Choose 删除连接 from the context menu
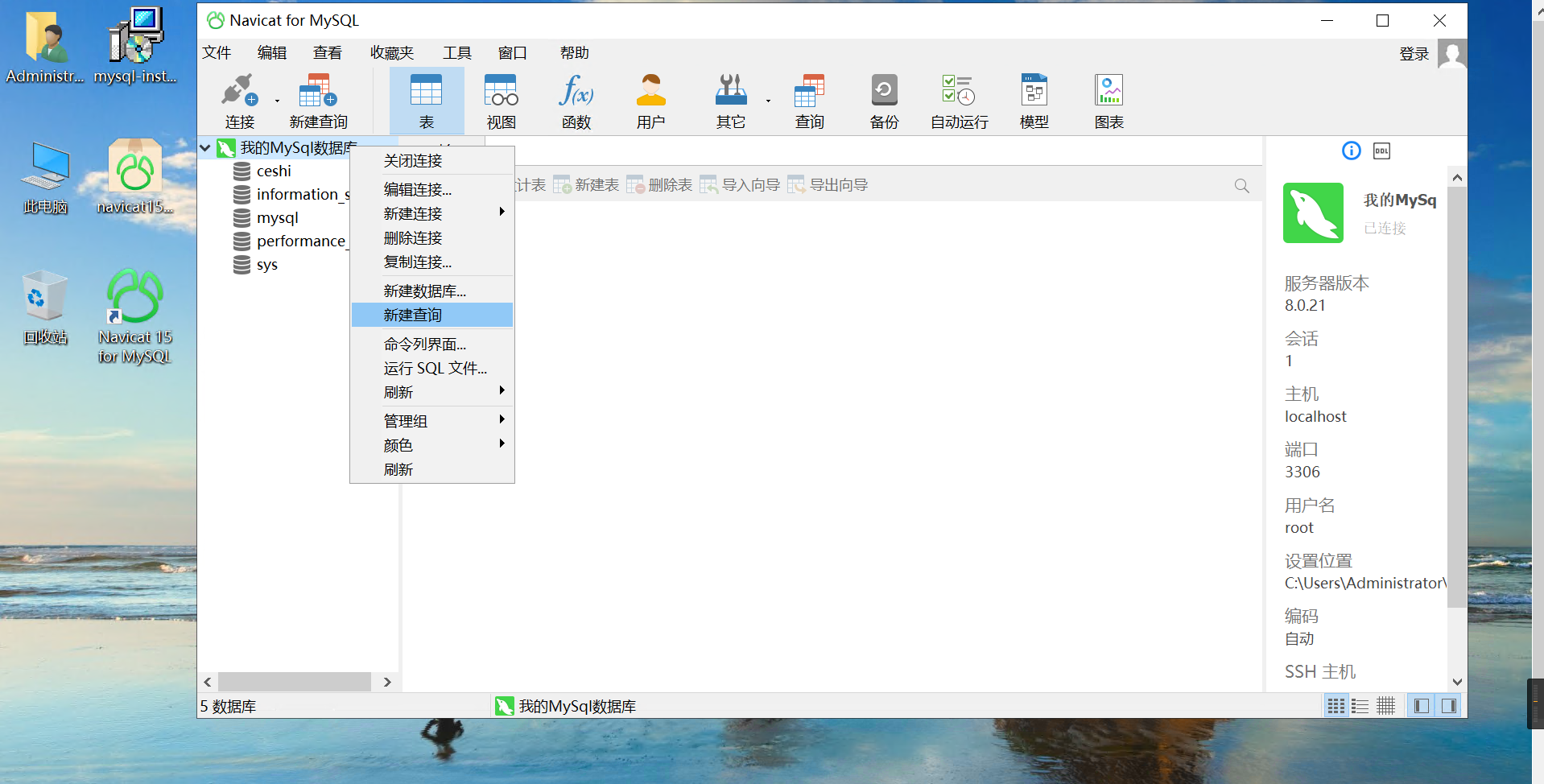The height and width of the screenshot is (784, 1544). point(432,238)
